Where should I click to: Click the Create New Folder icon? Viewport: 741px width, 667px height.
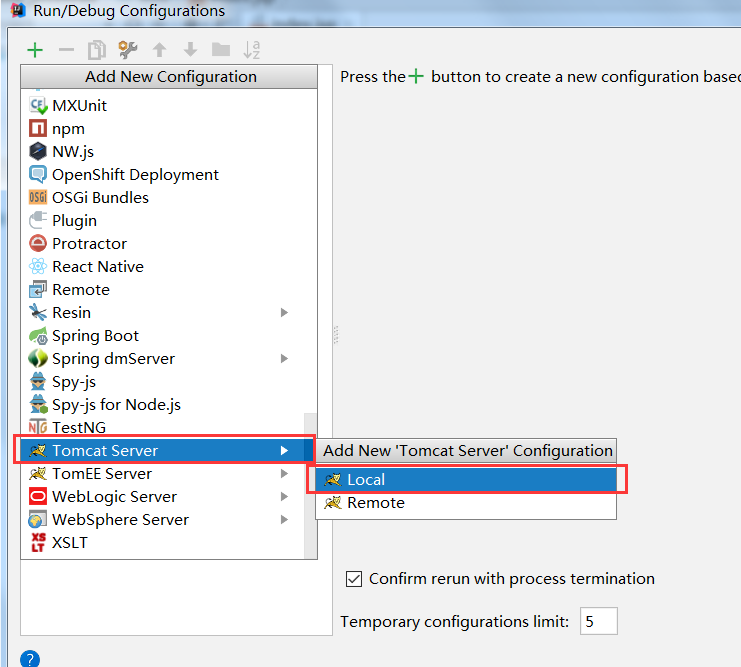221,50
